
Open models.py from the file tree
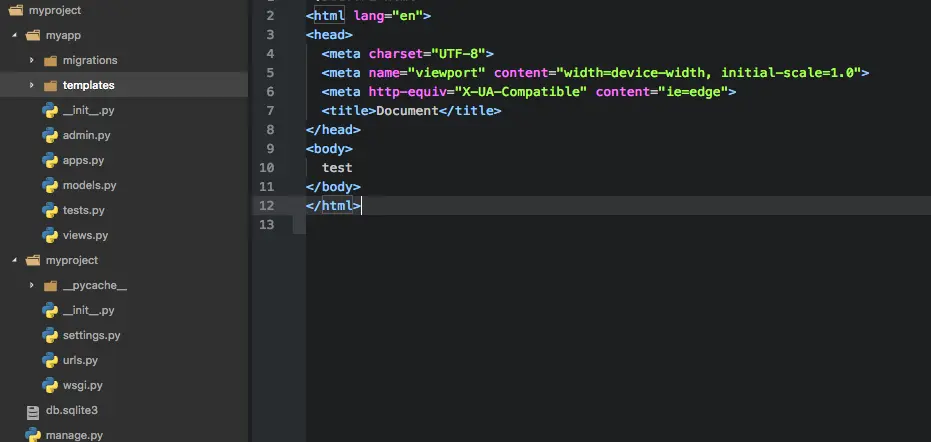click(x=90, y=185)
